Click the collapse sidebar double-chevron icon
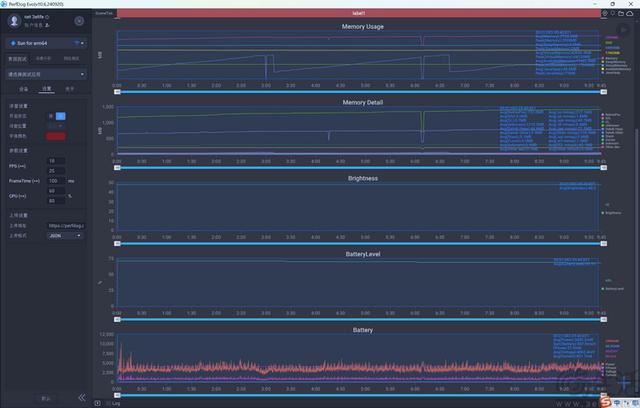 tap(82, 397)
